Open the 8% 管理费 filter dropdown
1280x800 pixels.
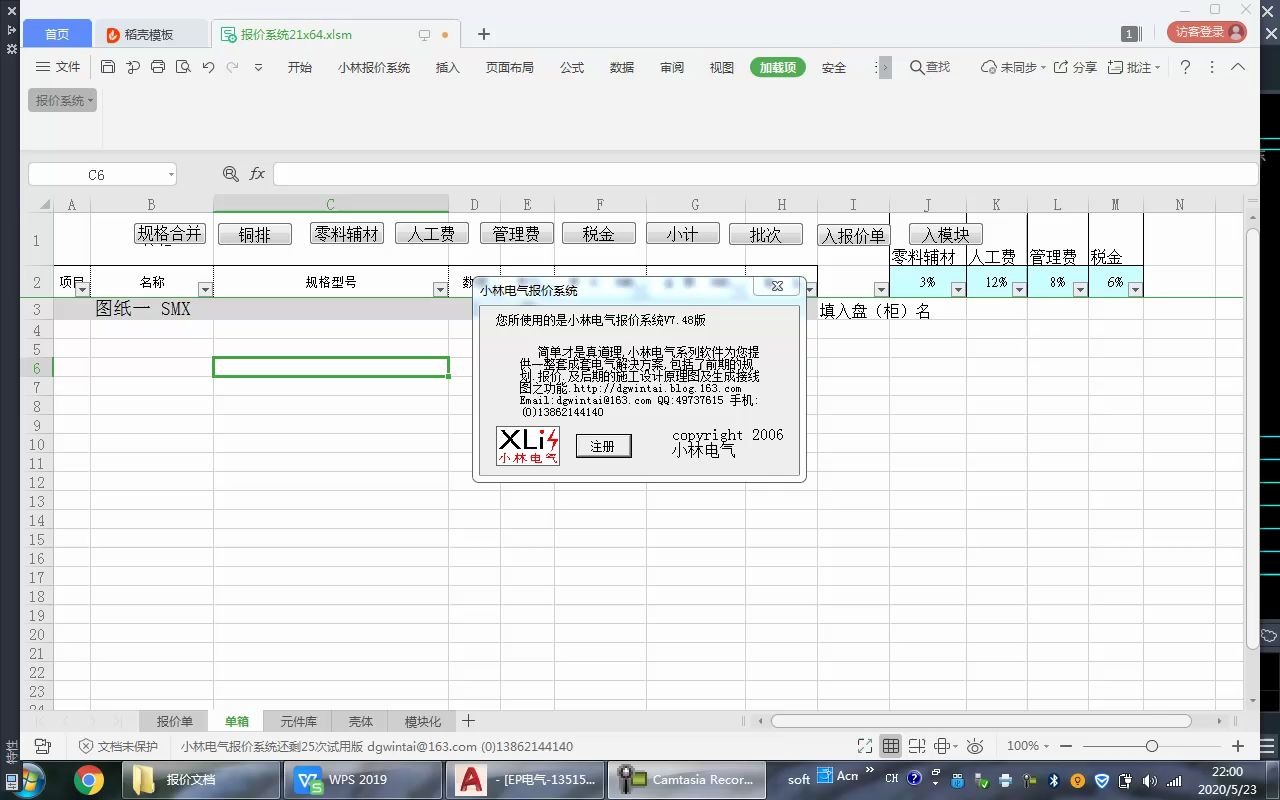pyautogui.click(x=1080, y=290)
